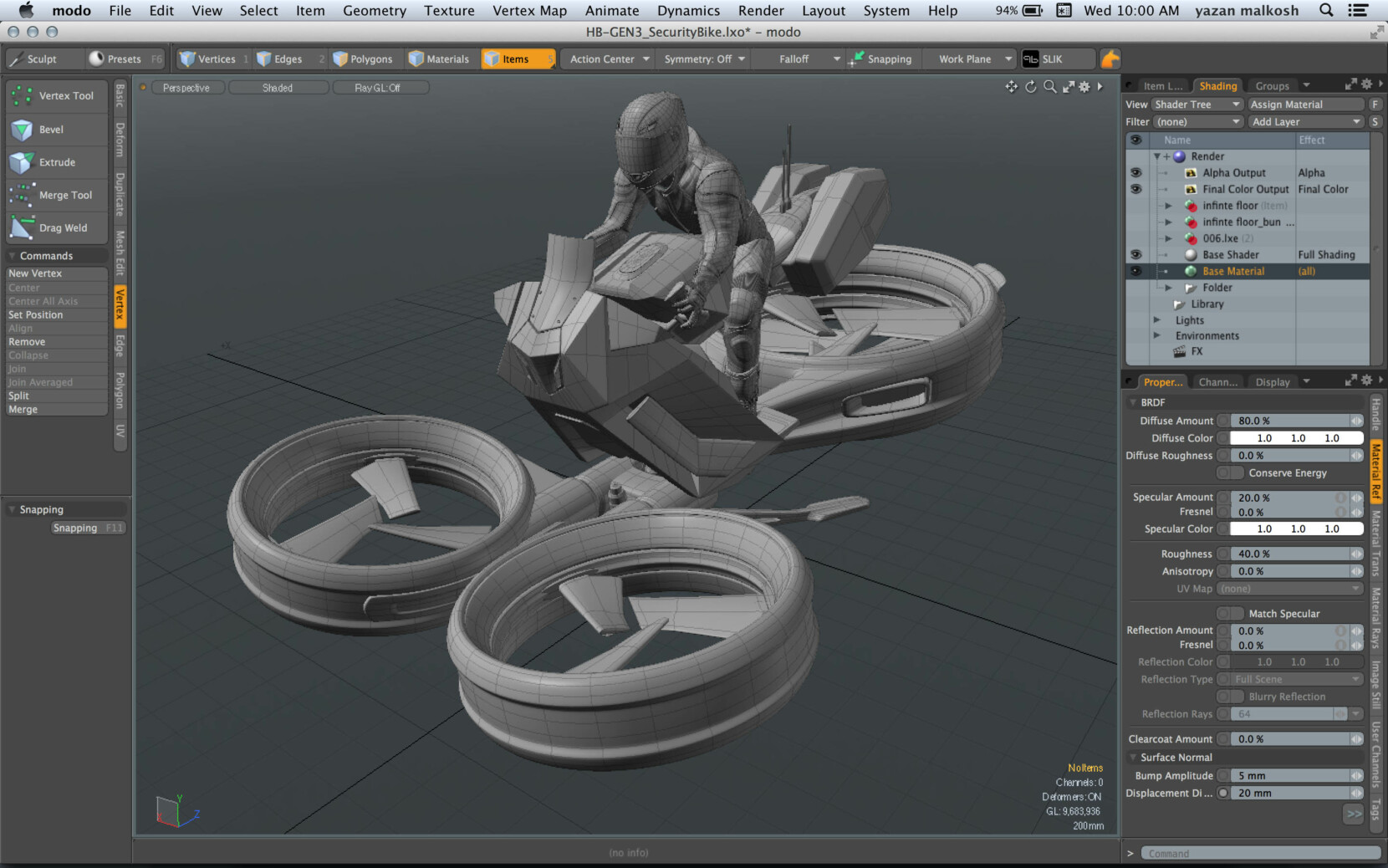This screenshot has height=868, width=1388.
Task: Click the Assign Material button
Action: pyautogui.click(x=1288, y=104)
